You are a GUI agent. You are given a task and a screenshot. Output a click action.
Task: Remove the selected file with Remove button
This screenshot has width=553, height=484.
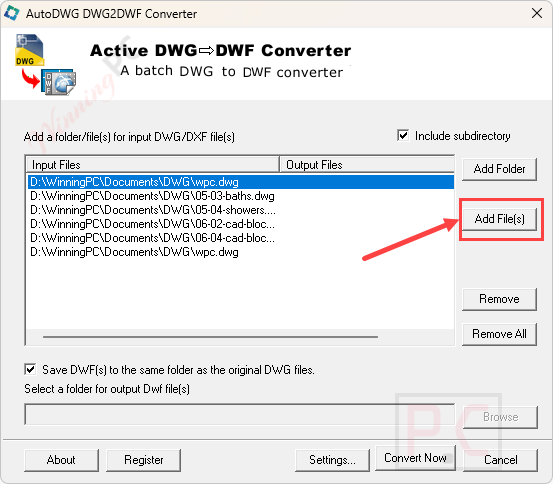tap(499, 299)
